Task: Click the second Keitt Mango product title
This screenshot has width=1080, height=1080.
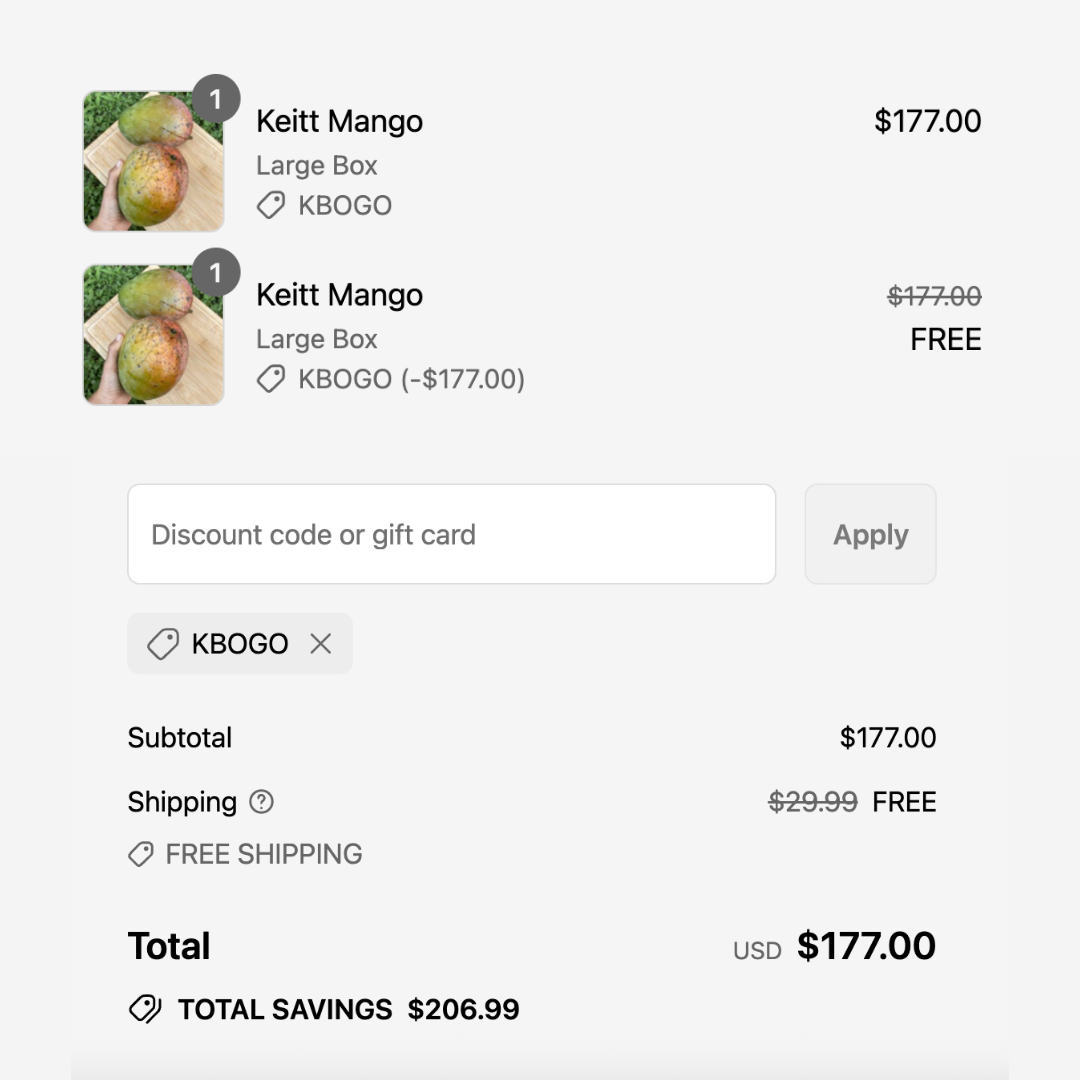Action: point(339,295)
